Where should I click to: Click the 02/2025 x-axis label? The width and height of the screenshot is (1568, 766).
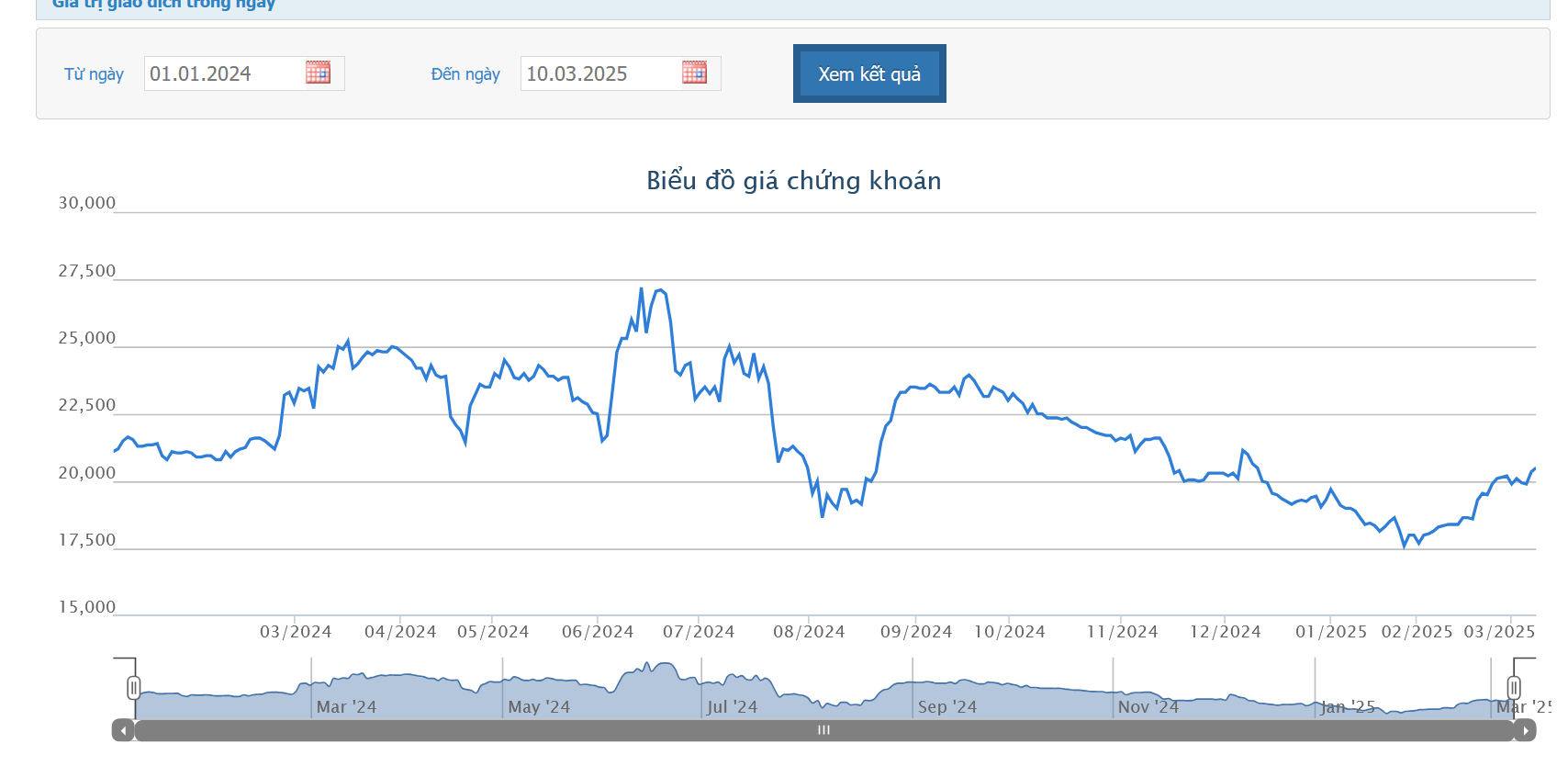pos(1417,632)
